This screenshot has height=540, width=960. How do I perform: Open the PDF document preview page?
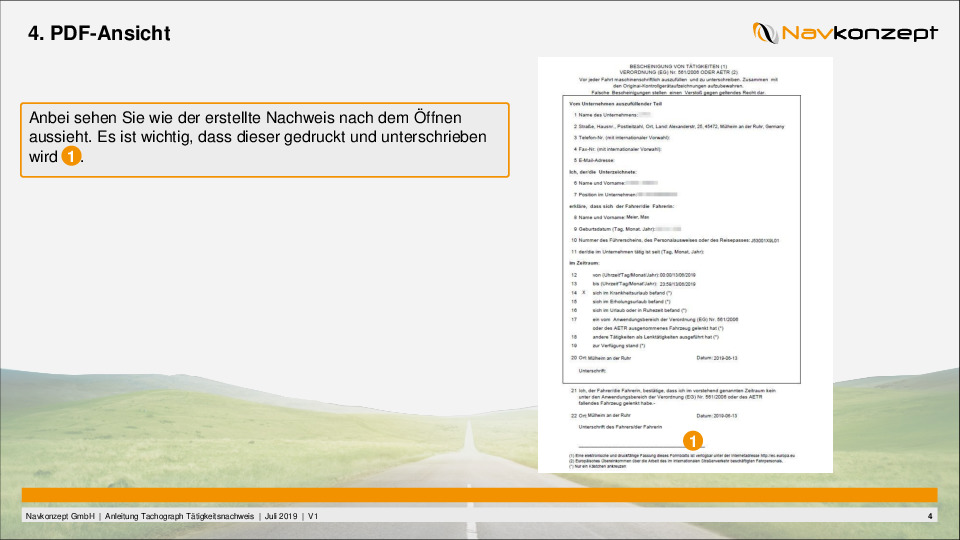685,264
